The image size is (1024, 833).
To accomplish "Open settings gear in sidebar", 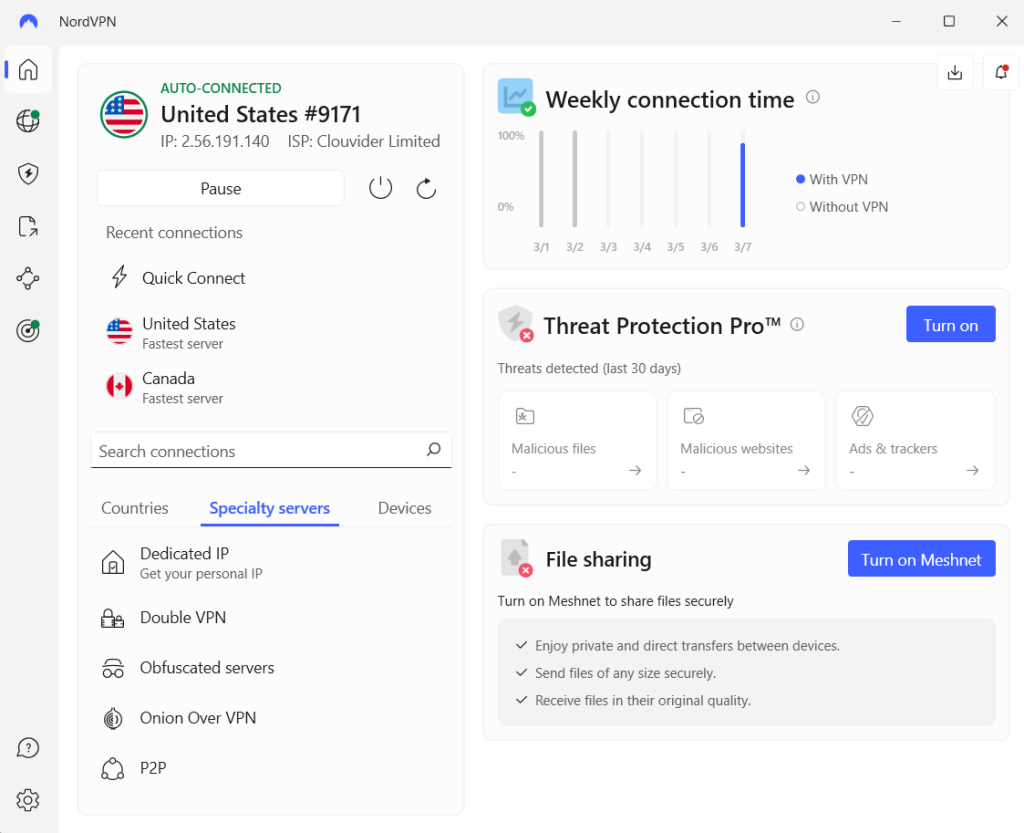I will pyautogui.click(x=28, y=800).
